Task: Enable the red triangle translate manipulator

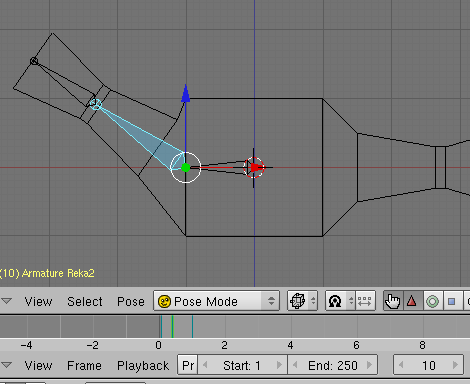Action: (412, 301)
